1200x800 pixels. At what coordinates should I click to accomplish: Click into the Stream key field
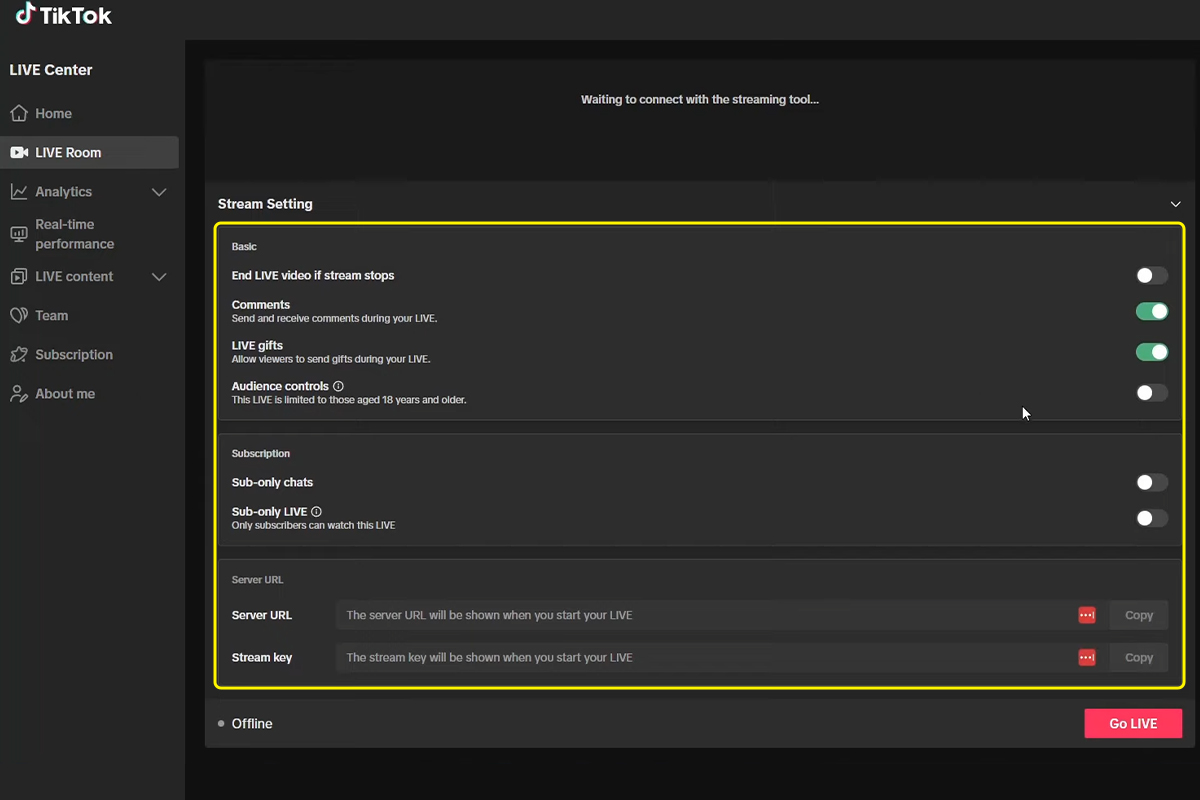(720, 658)
